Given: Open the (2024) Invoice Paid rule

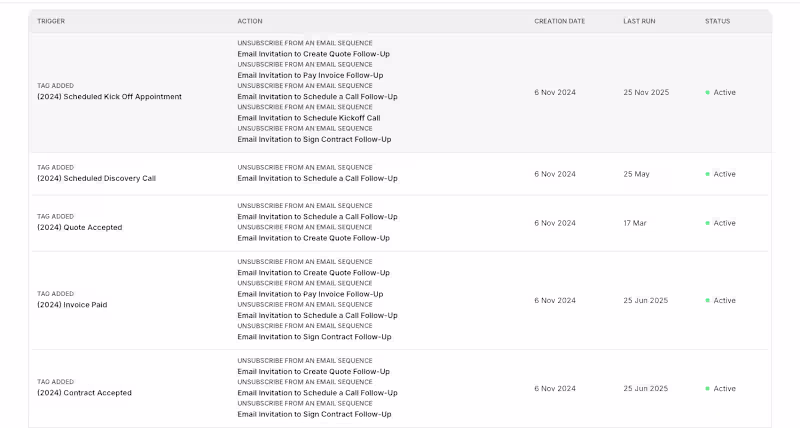Looking at the screenshot, I should (72, 305).
